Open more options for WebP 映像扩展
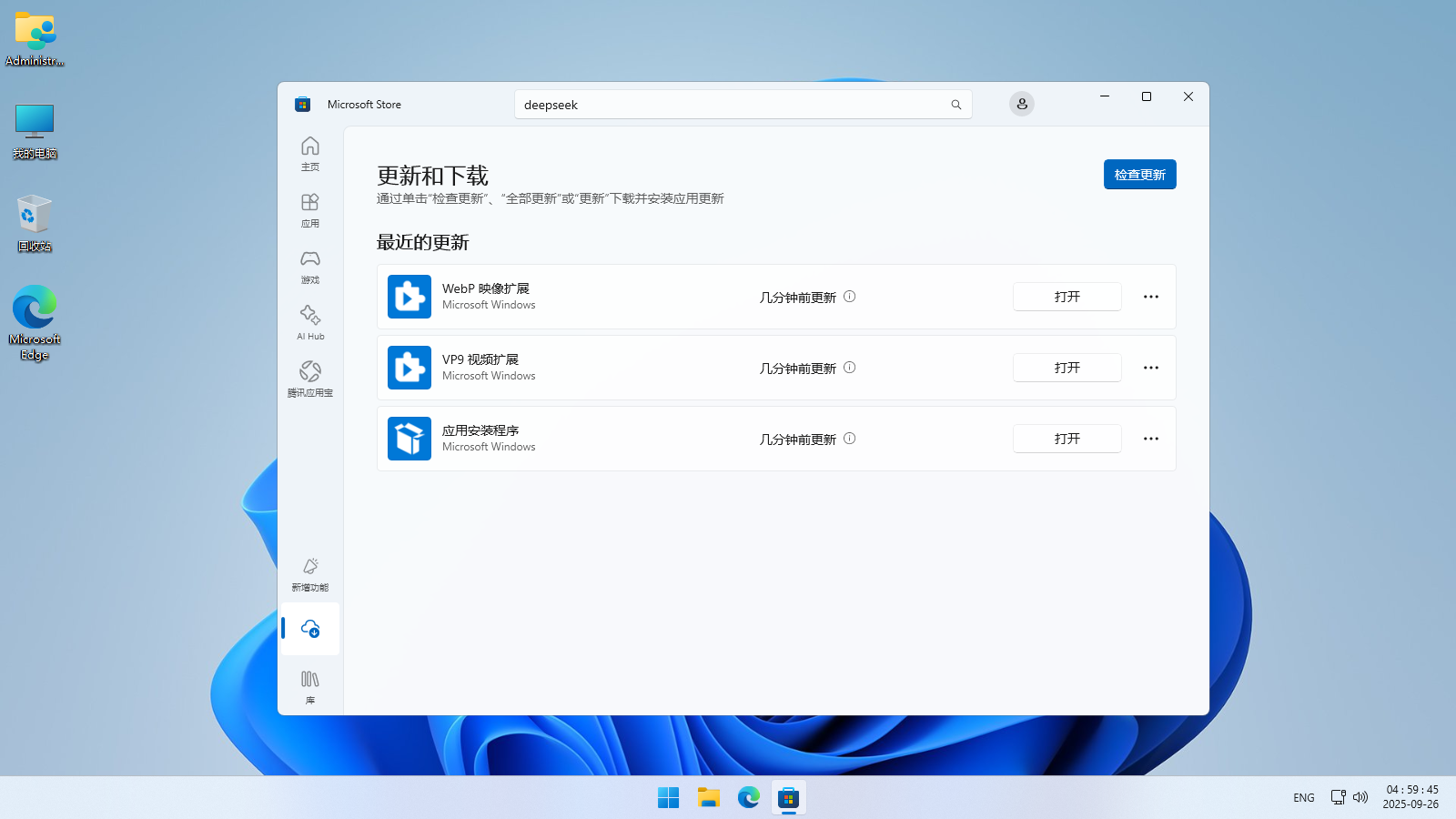 (x=1151, y=297)
